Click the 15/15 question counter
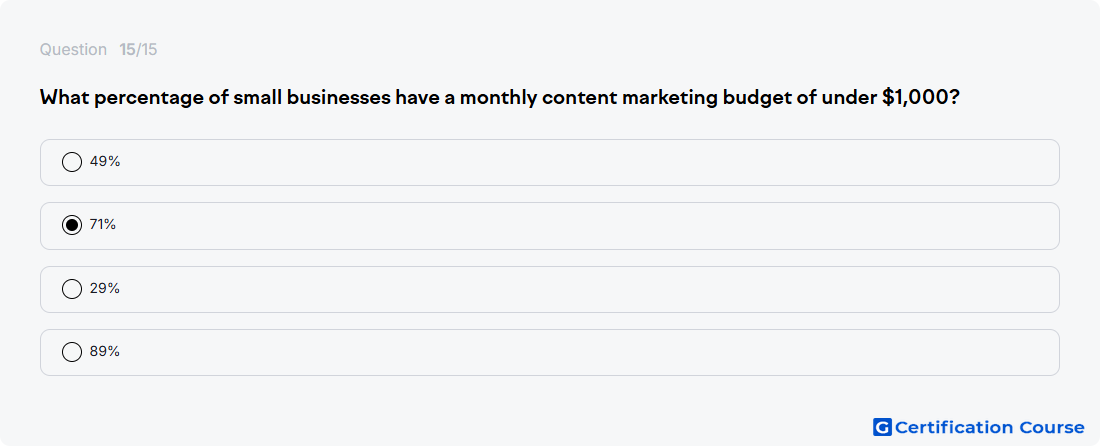 click(138, 50)
